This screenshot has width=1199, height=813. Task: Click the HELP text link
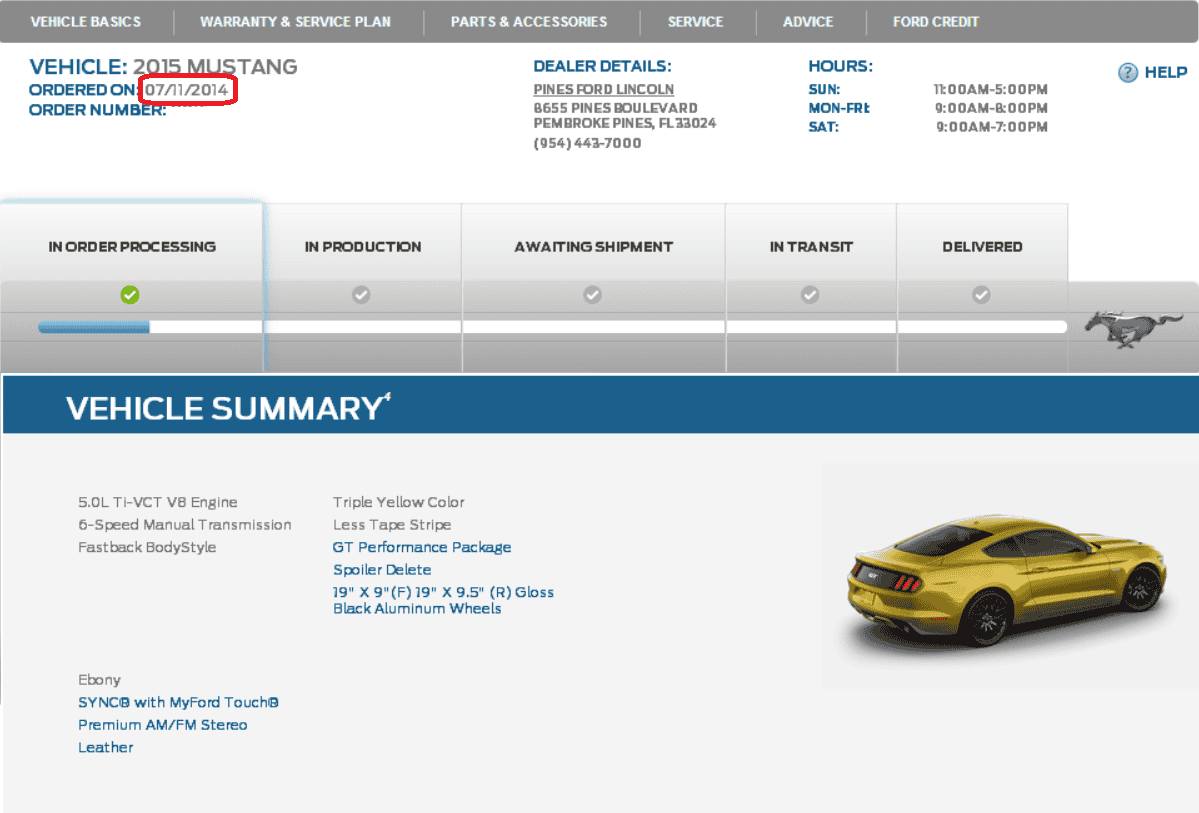pyautogui.click(x=1165, y=73)
